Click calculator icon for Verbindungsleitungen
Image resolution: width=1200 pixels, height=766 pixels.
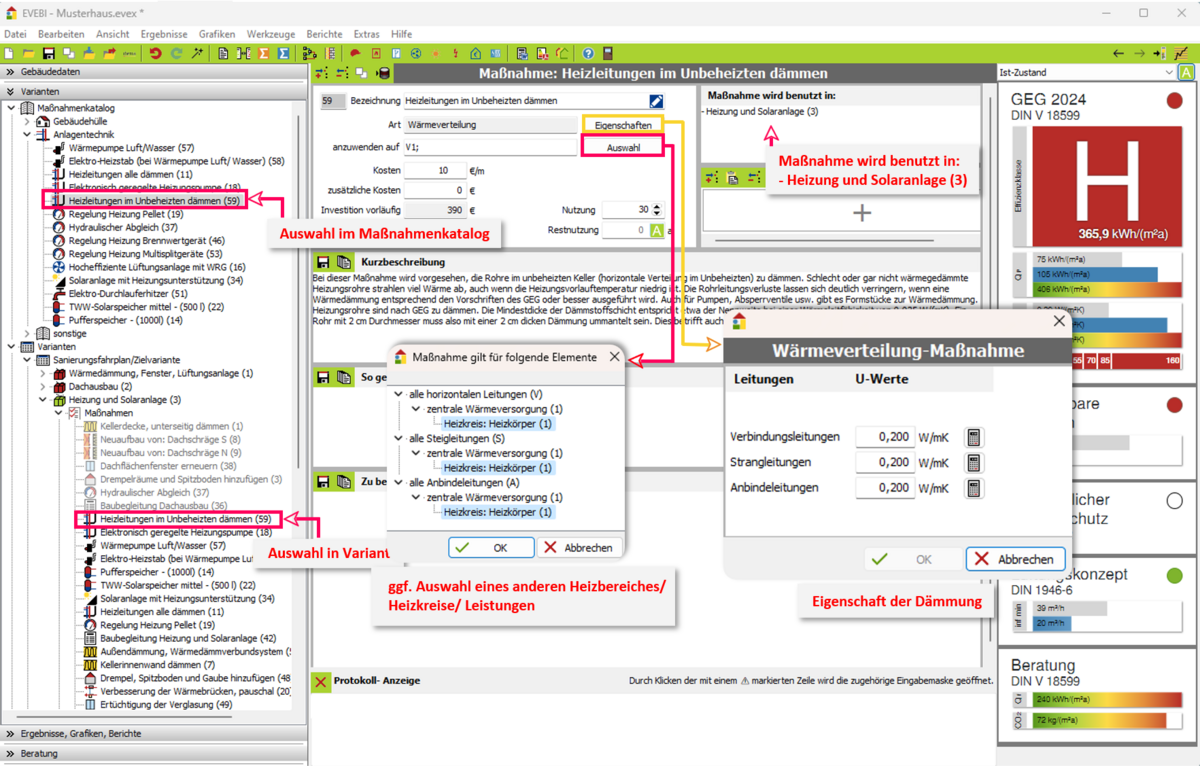tap(973, 437)
